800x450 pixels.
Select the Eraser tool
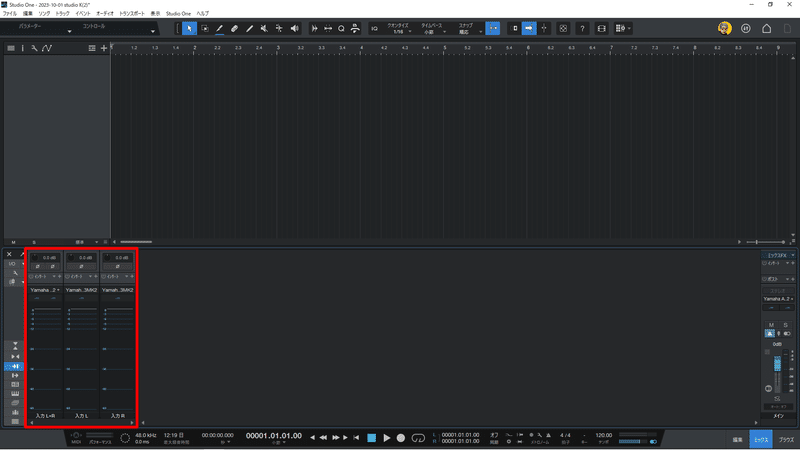pyautogui.click(x=234, y=29)
